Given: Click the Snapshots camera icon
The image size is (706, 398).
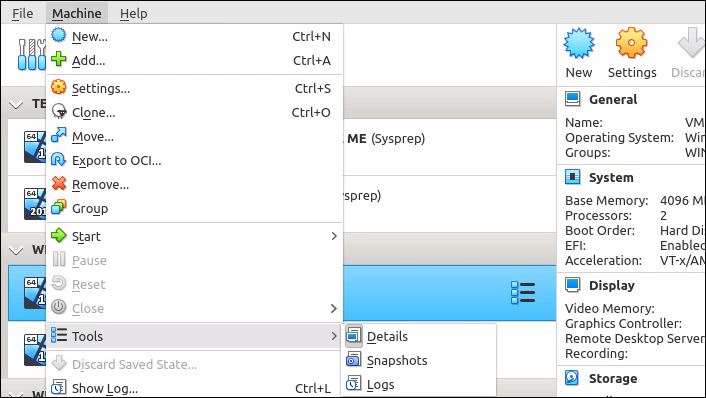Looking at the screenshot, I should 353,360.
